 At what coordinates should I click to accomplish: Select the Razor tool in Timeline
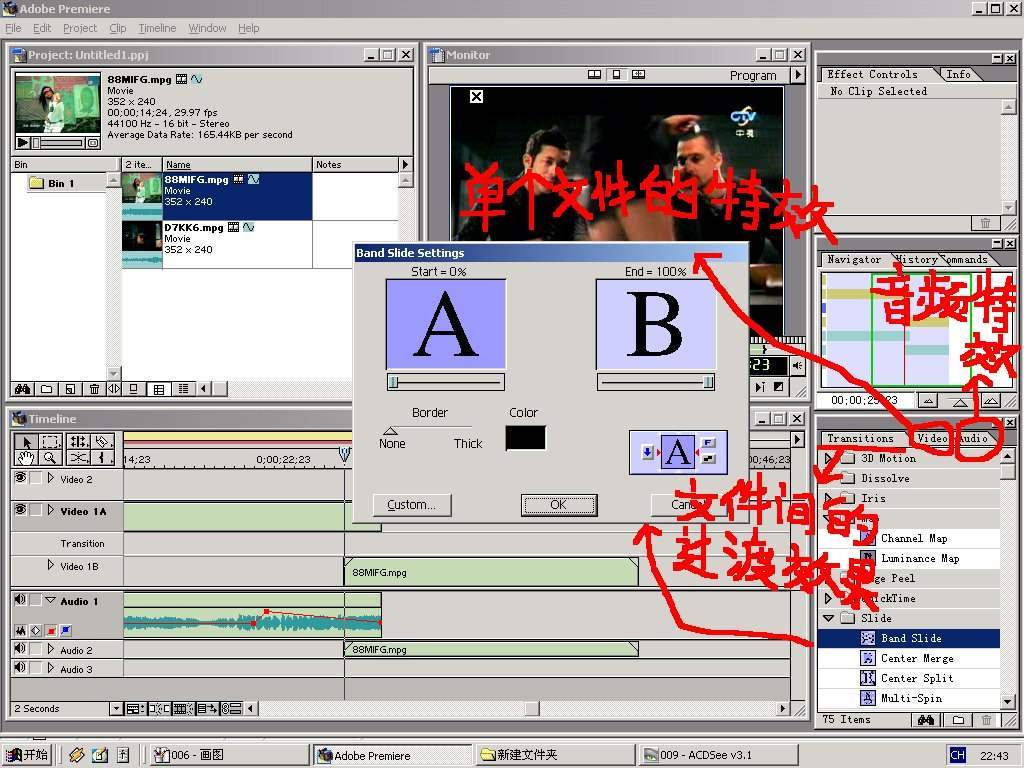pyautogui.click(x=103, y=441)
